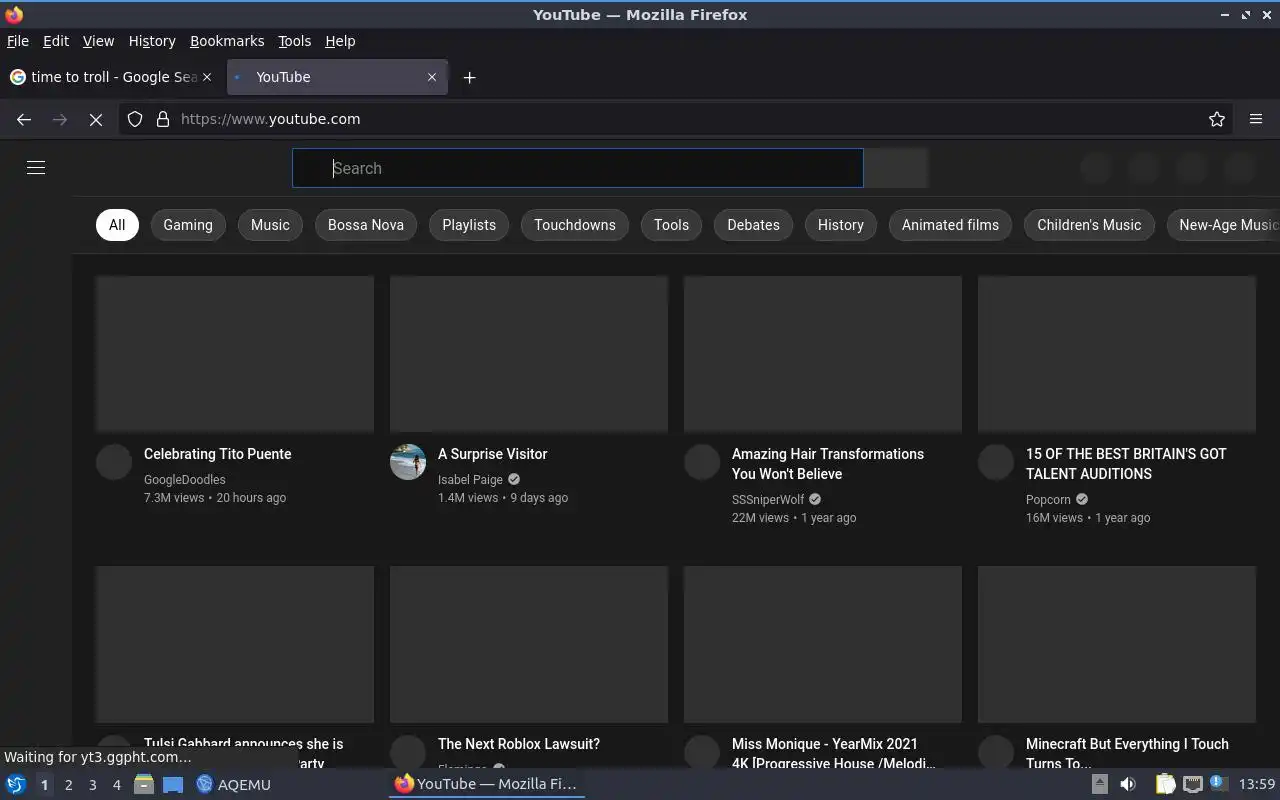The height and width of the screenshot is (800, 1280).
Task: Click Popcorn channel verified checkmark
Action: [1082, 500]
